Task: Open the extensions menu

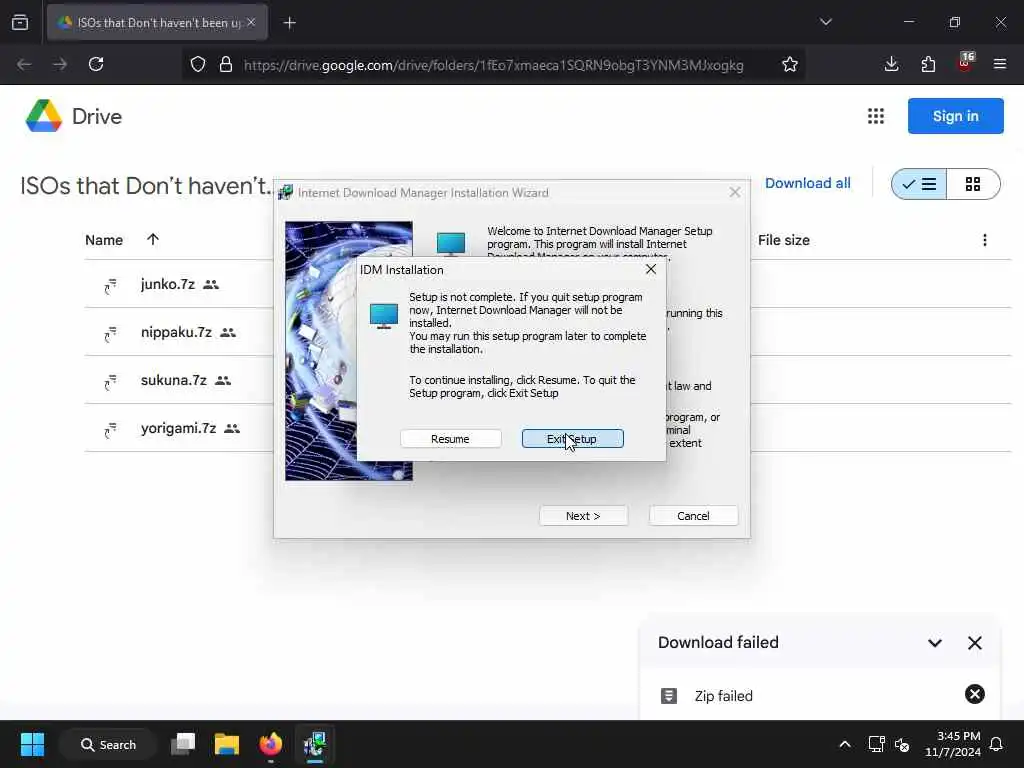Action: (x=928, y=64)
